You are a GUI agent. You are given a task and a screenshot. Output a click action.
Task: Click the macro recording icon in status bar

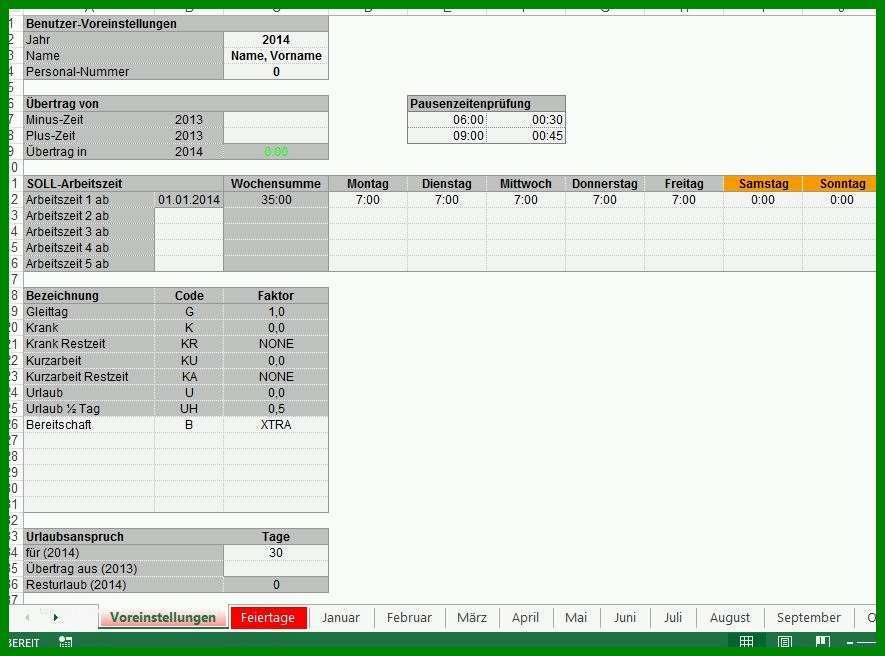pyautogui.click(x=66, y=642)
